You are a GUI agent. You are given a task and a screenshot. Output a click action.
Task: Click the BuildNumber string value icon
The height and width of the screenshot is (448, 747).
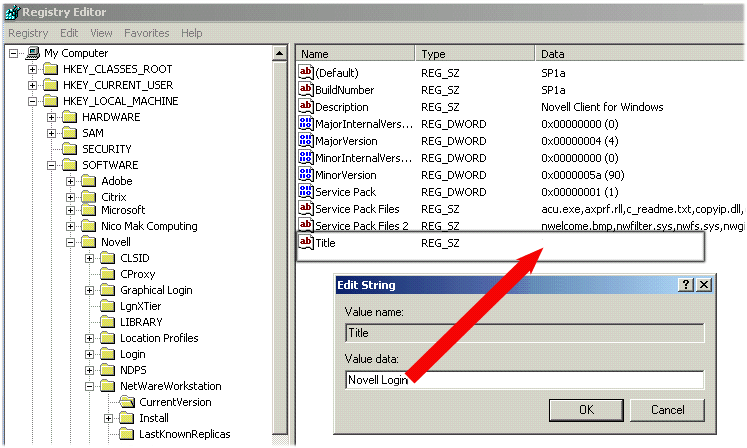306,89
